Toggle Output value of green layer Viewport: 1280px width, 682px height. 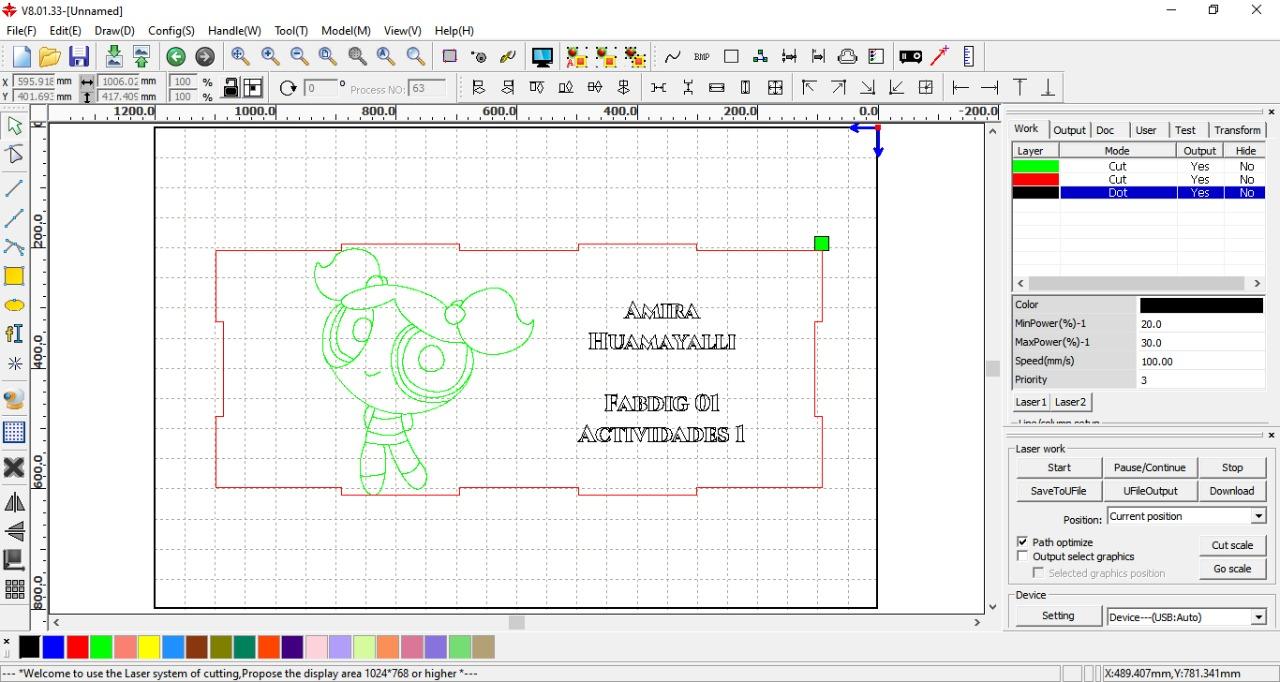pyautogui.click(x=1200, y=166)
